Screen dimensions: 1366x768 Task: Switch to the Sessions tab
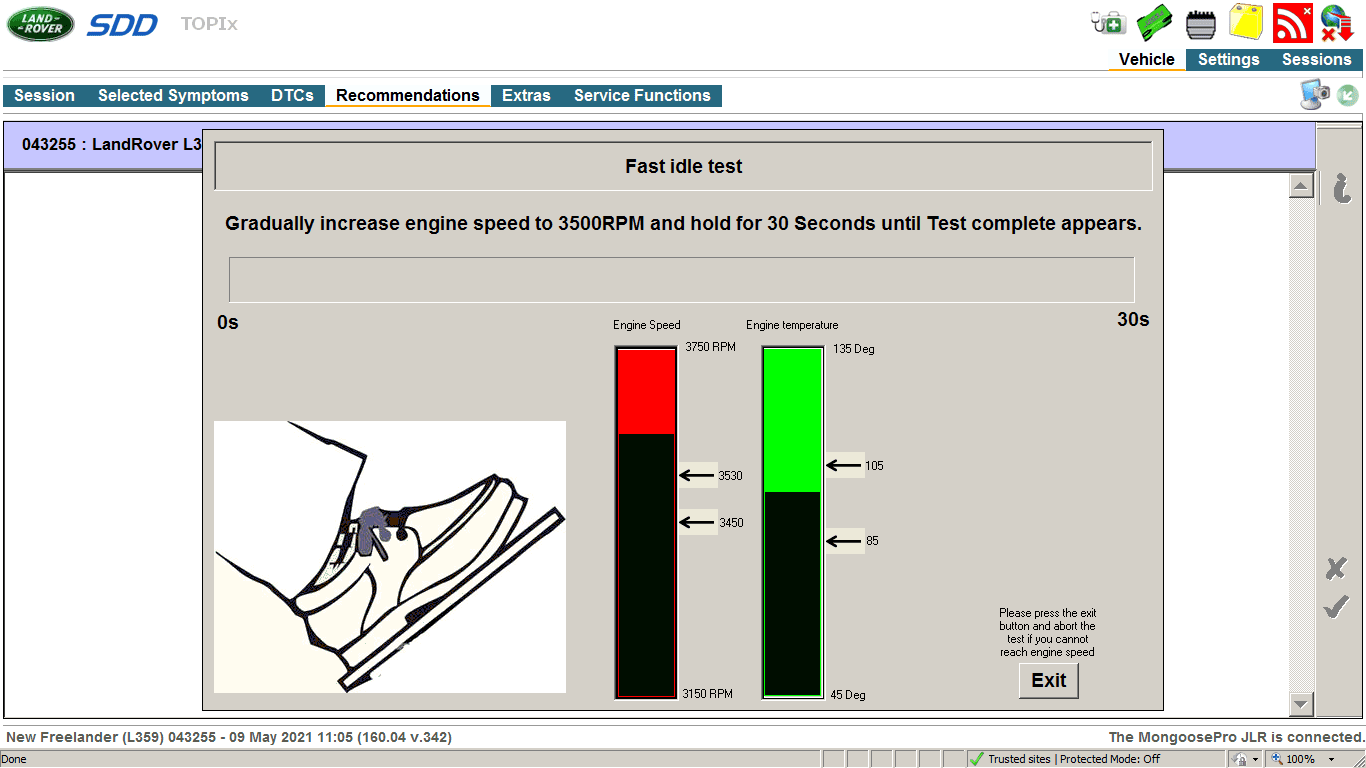coord(1316,60)
